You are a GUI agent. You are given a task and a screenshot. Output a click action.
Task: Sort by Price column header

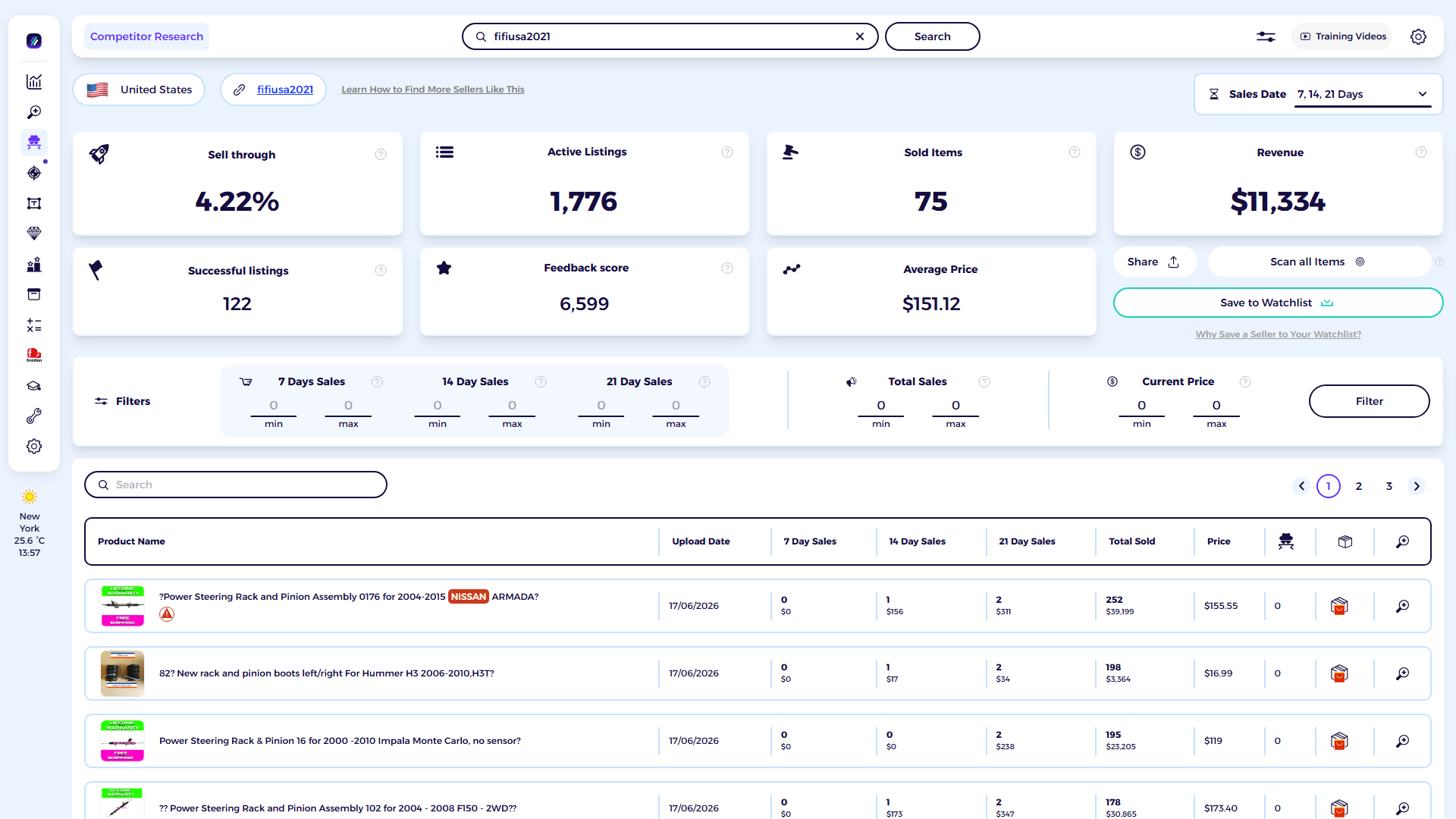click(x=1219, y=541)
